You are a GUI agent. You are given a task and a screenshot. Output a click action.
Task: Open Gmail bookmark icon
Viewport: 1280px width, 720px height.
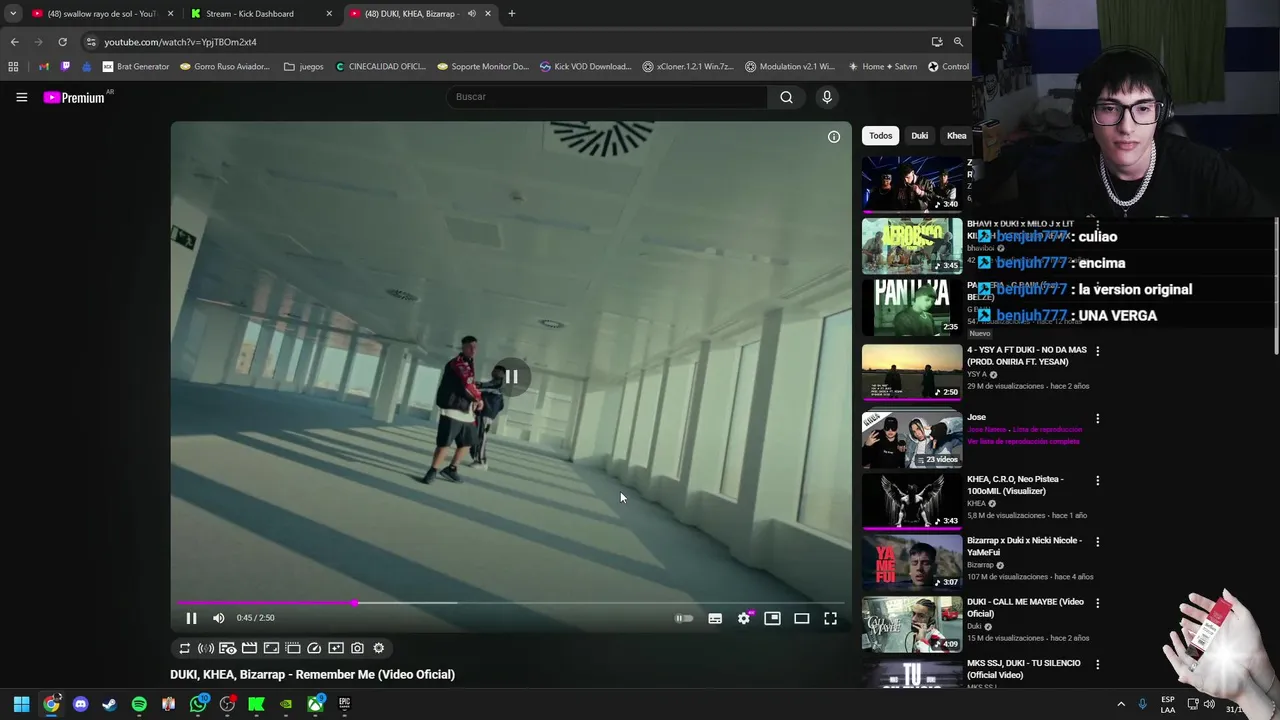pyautogui.click(x=44, y=67)
